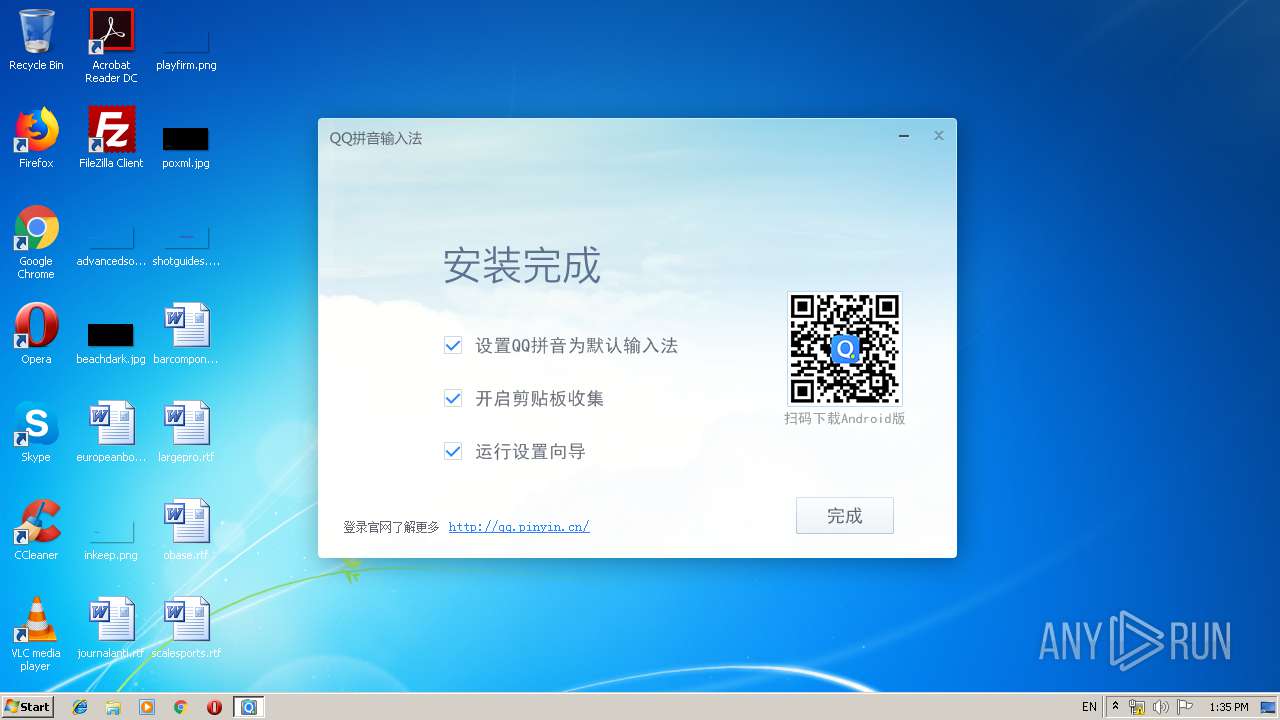Show hidden system tray icons
This screenshot has width=1280, height=720.
point(1116,706)
